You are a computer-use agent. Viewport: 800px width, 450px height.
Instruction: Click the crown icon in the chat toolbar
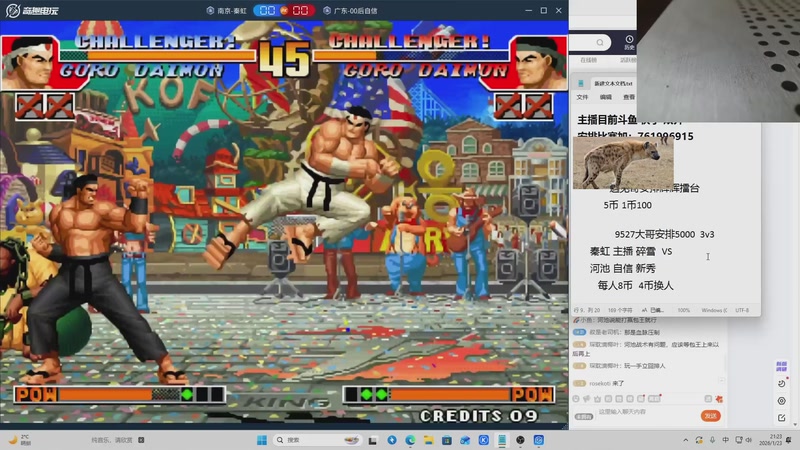click(x=597, y=399)
